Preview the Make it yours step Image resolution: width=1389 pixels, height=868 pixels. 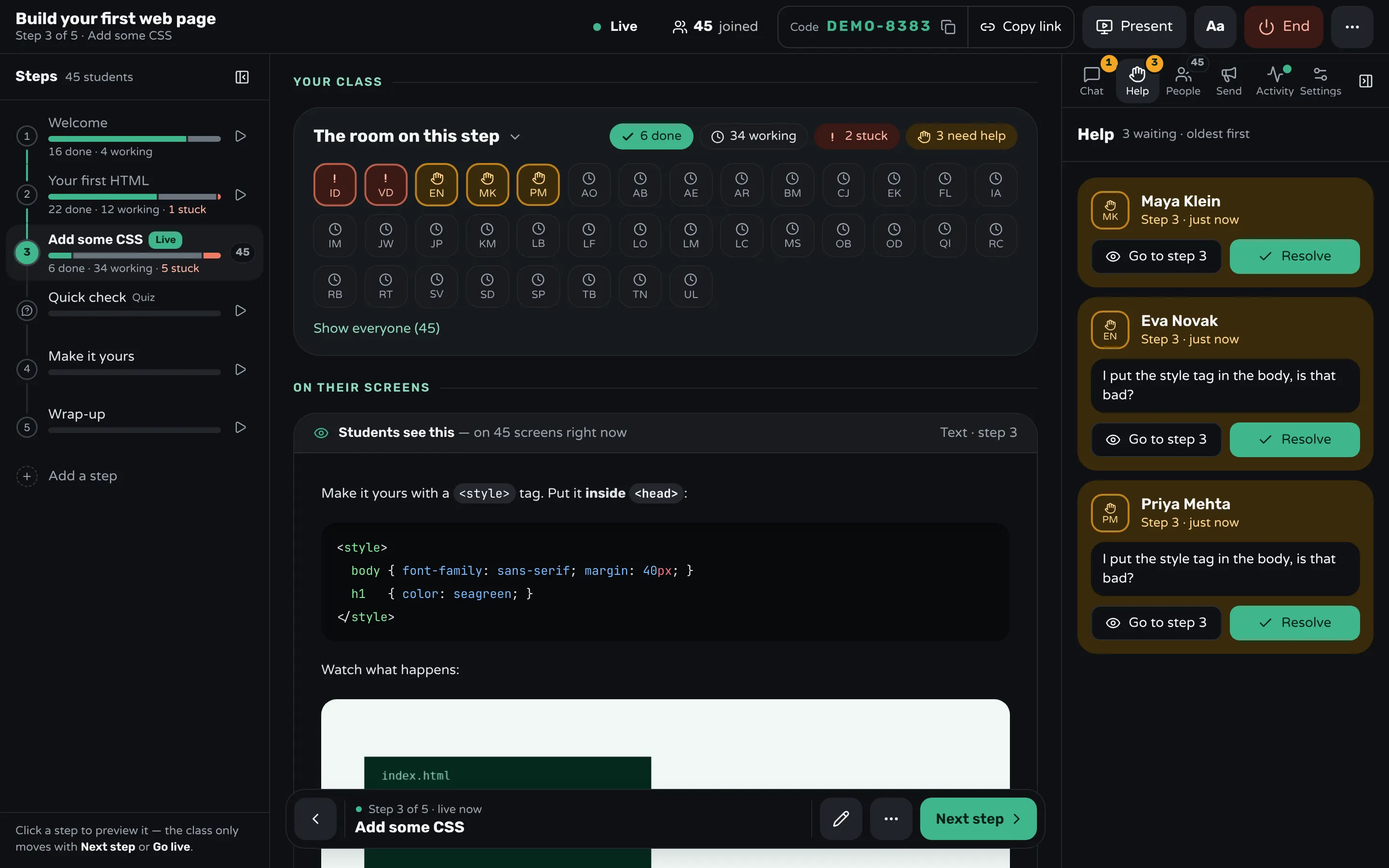[241, 369]
